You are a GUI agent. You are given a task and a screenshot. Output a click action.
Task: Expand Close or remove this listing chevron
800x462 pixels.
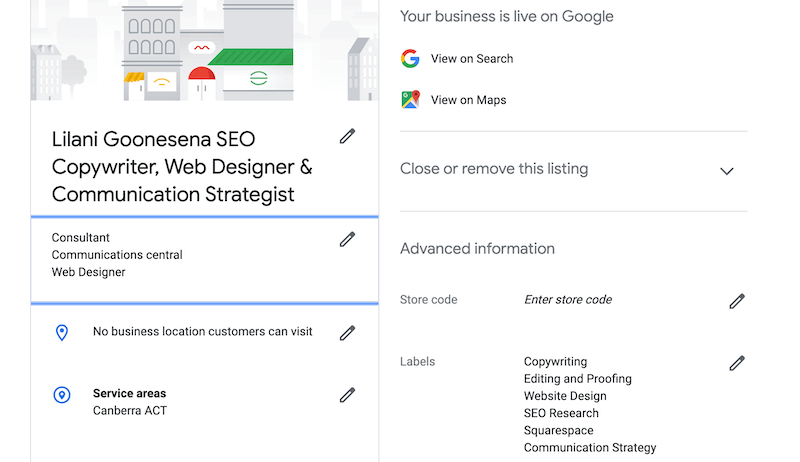click(727, 171)
